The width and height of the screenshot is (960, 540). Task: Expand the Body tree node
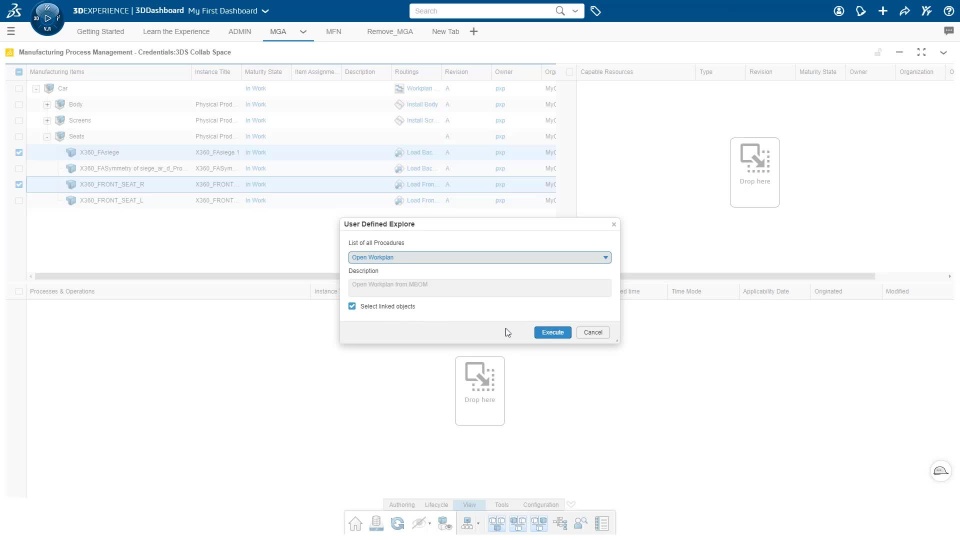coord(47,105)
